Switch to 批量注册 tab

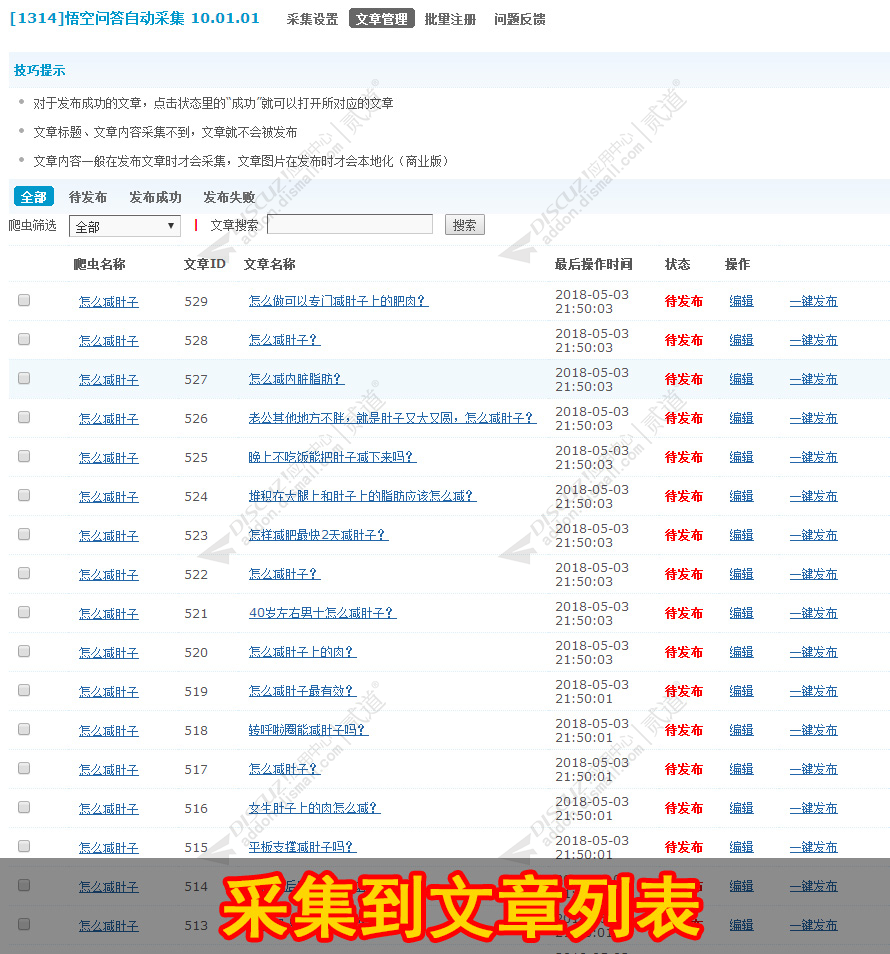point(450,19)
